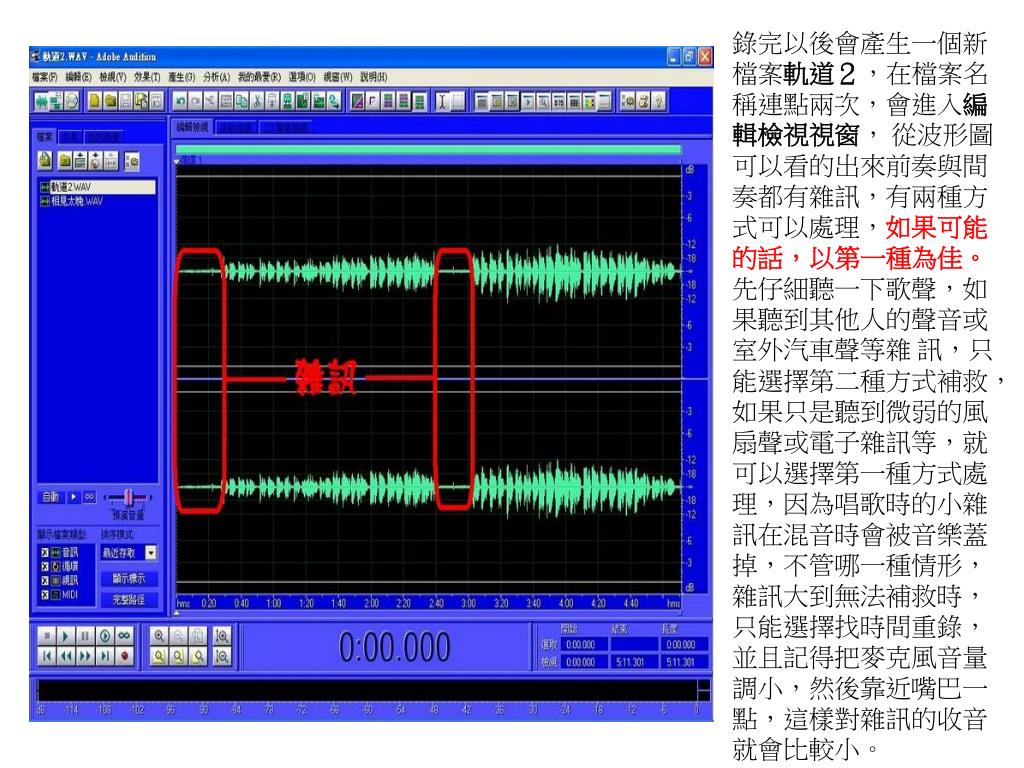Click the Fast Forward transport button

click(x=85, y=656)
